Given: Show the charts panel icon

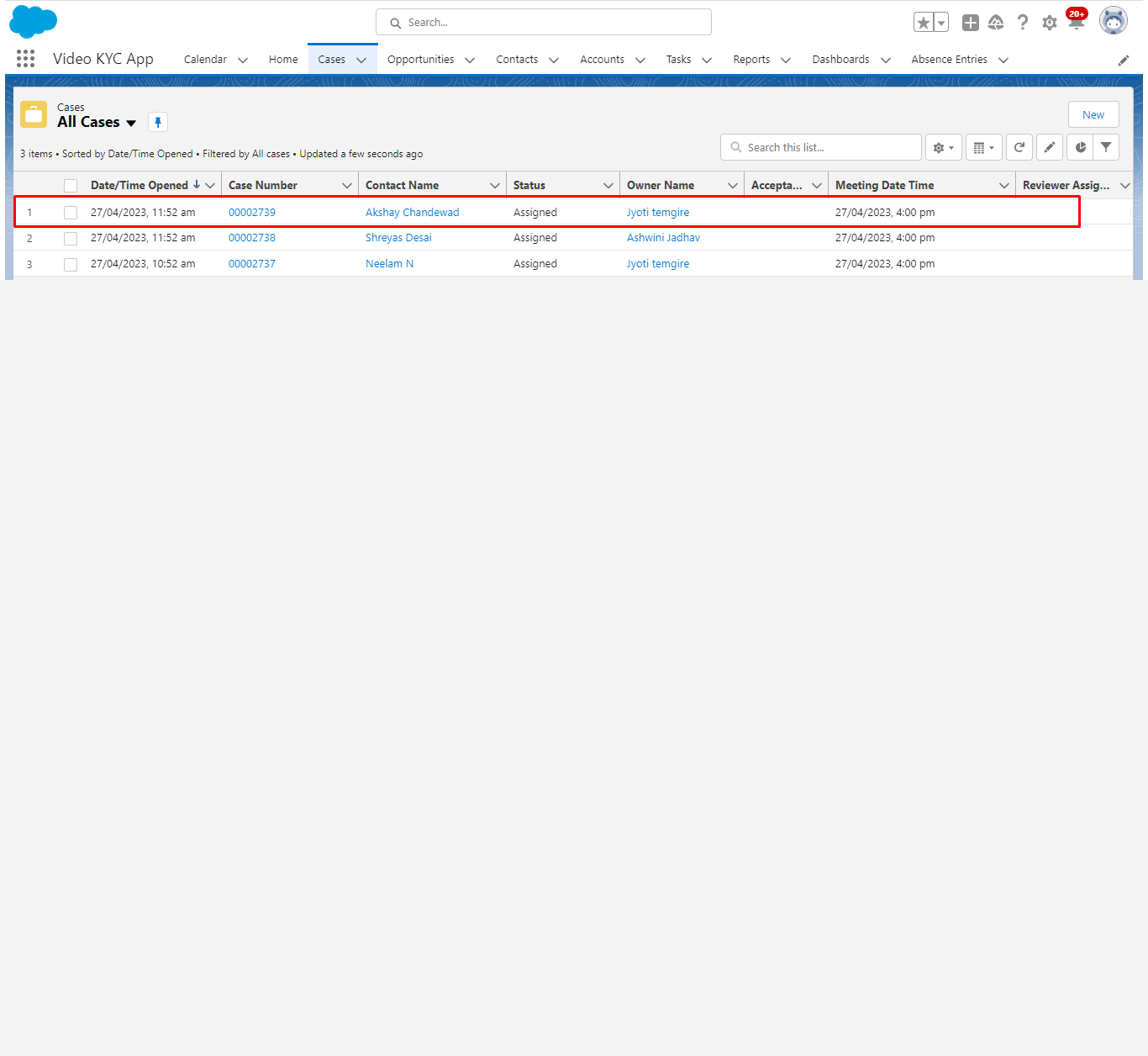Looking at the screenshot, I should pos(1081,147).
